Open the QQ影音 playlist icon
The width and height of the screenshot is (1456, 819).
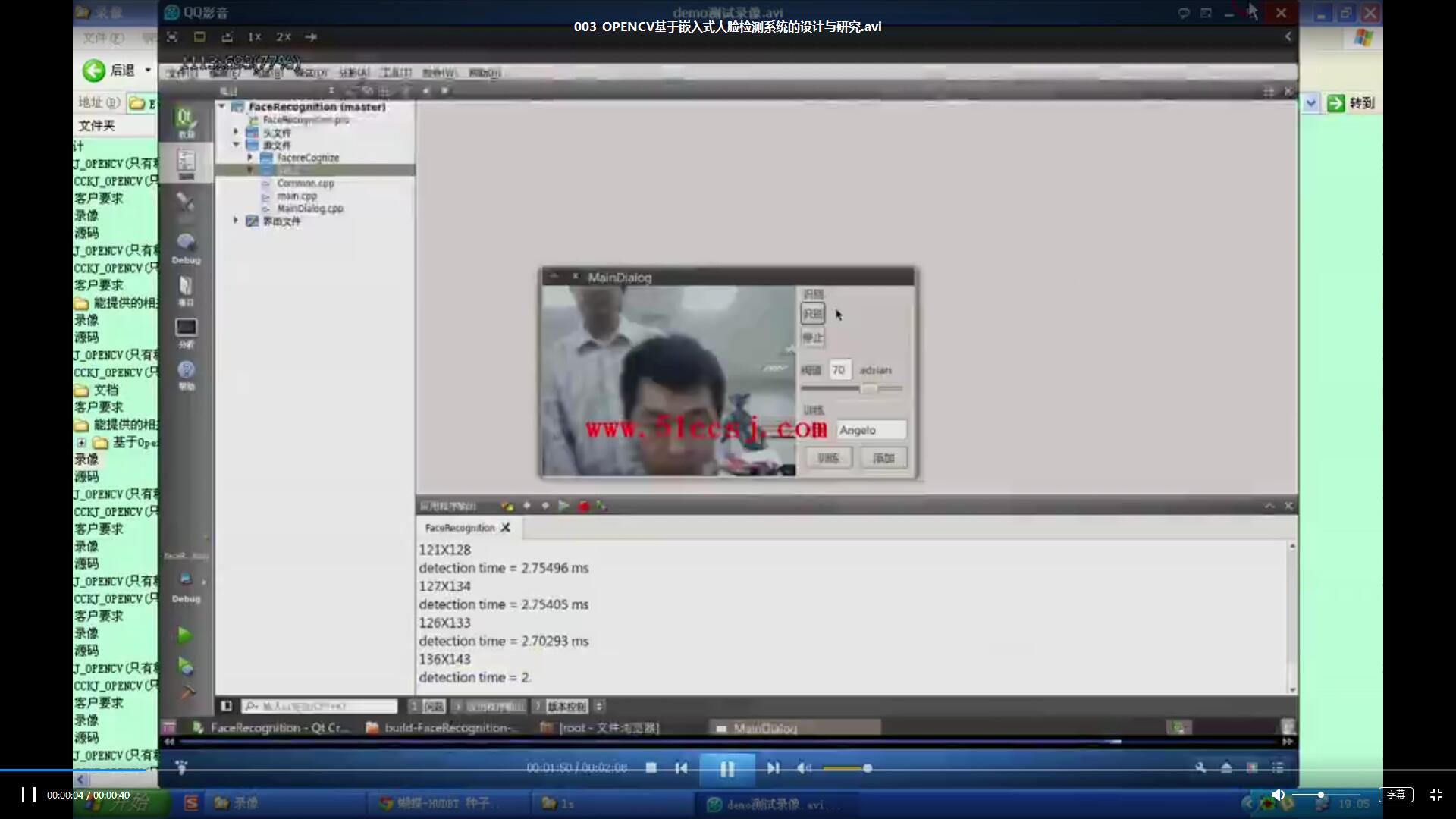(1278, 767)
